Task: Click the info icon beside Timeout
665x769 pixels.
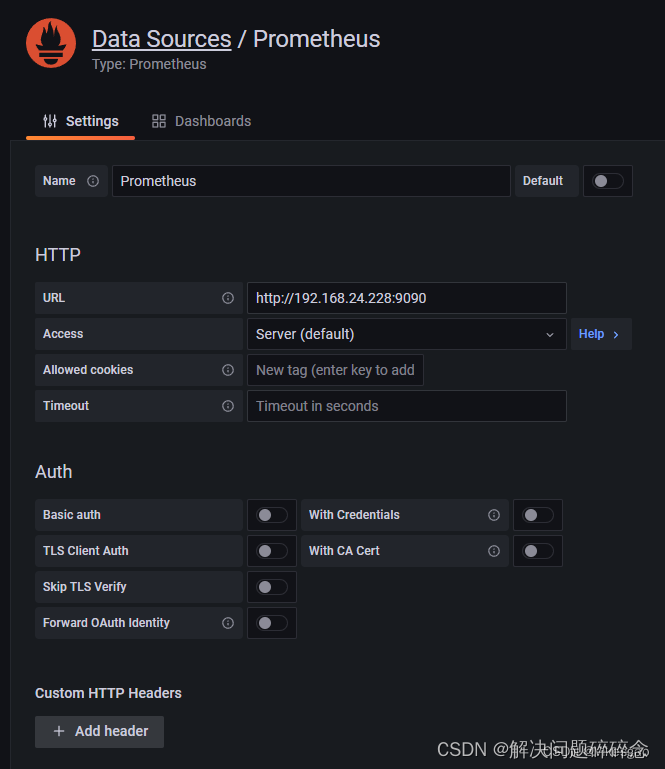Action: click(x=228, y=406)
